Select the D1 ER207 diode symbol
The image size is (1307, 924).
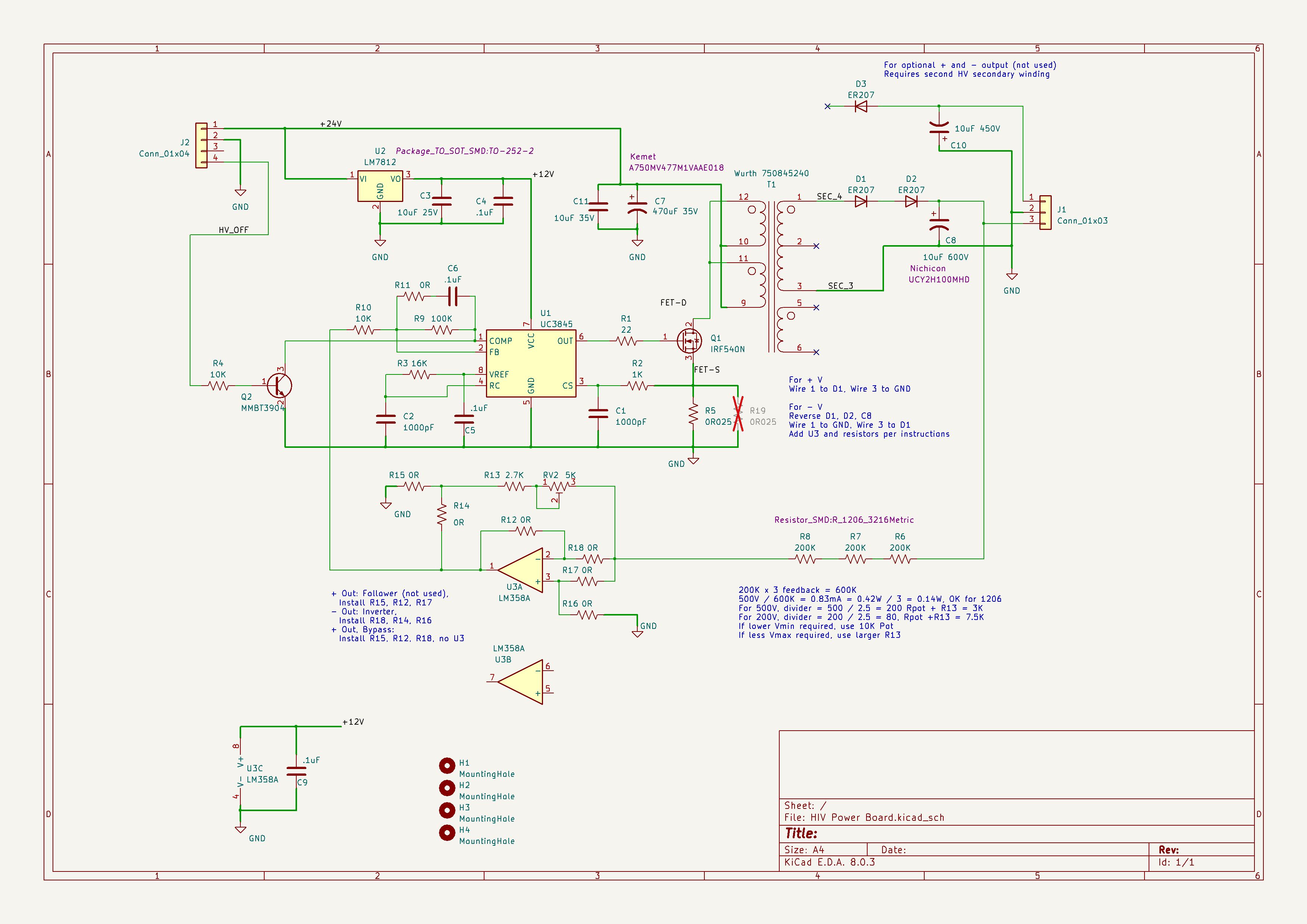coord(861,202)
